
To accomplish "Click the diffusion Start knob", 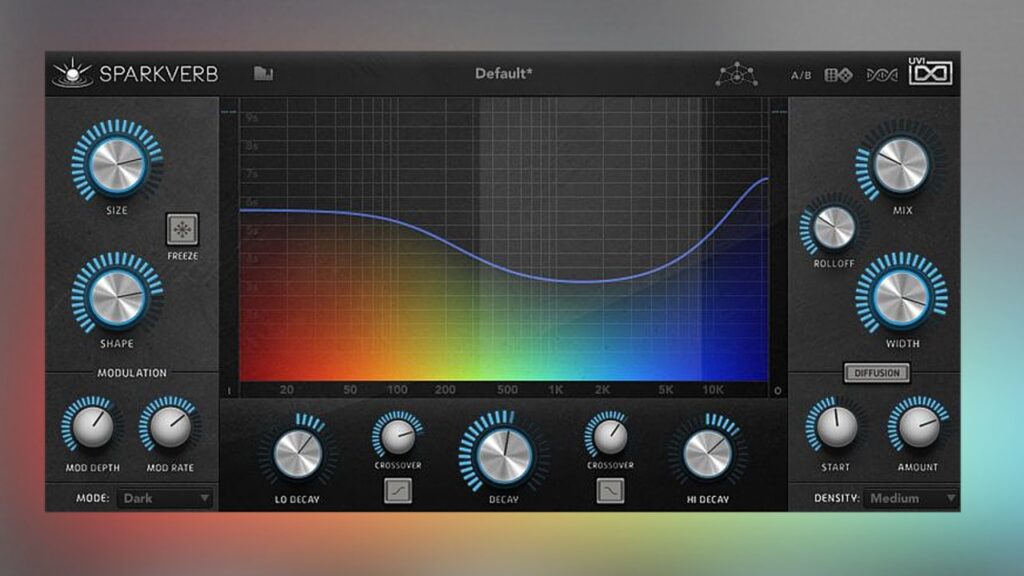I will pos(836,426).
